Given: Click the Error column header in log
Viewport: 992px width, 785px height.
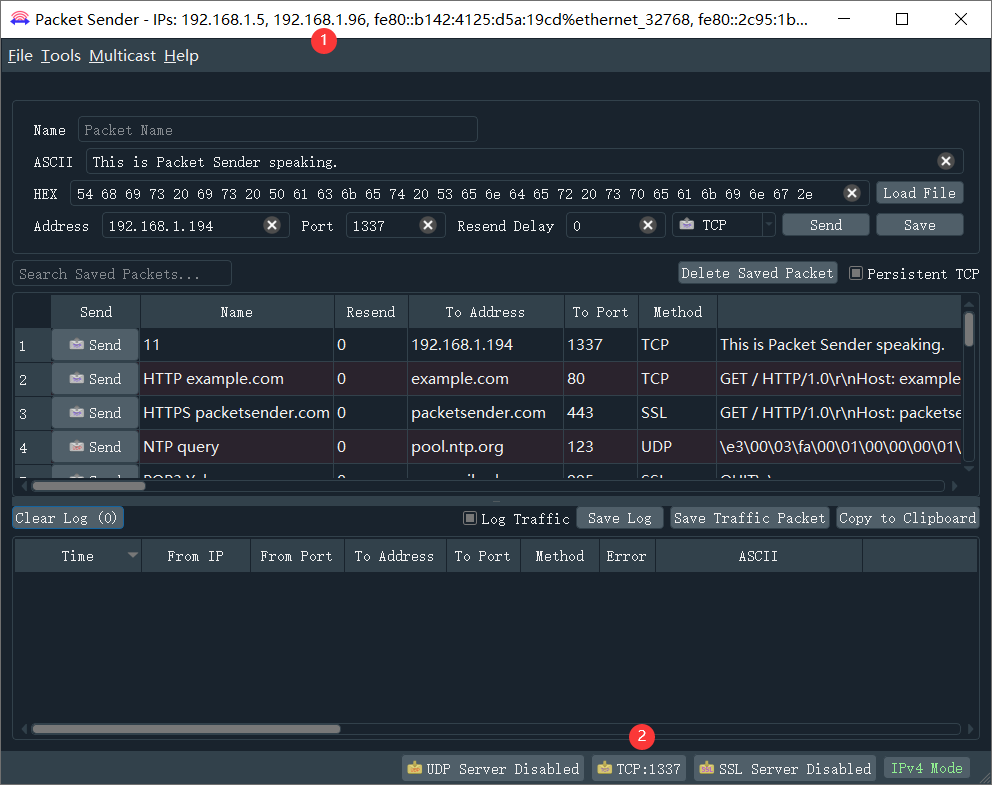Looking at the screenshot, I should click(626, 556).
